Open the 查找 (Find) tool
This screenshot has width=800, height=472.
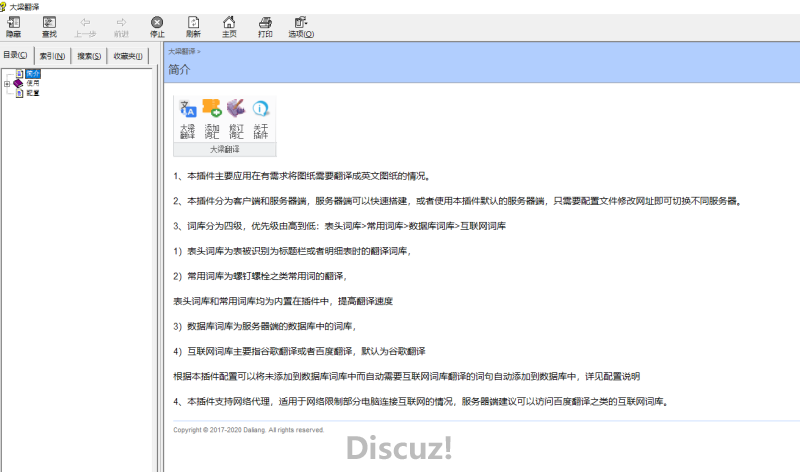49,25
